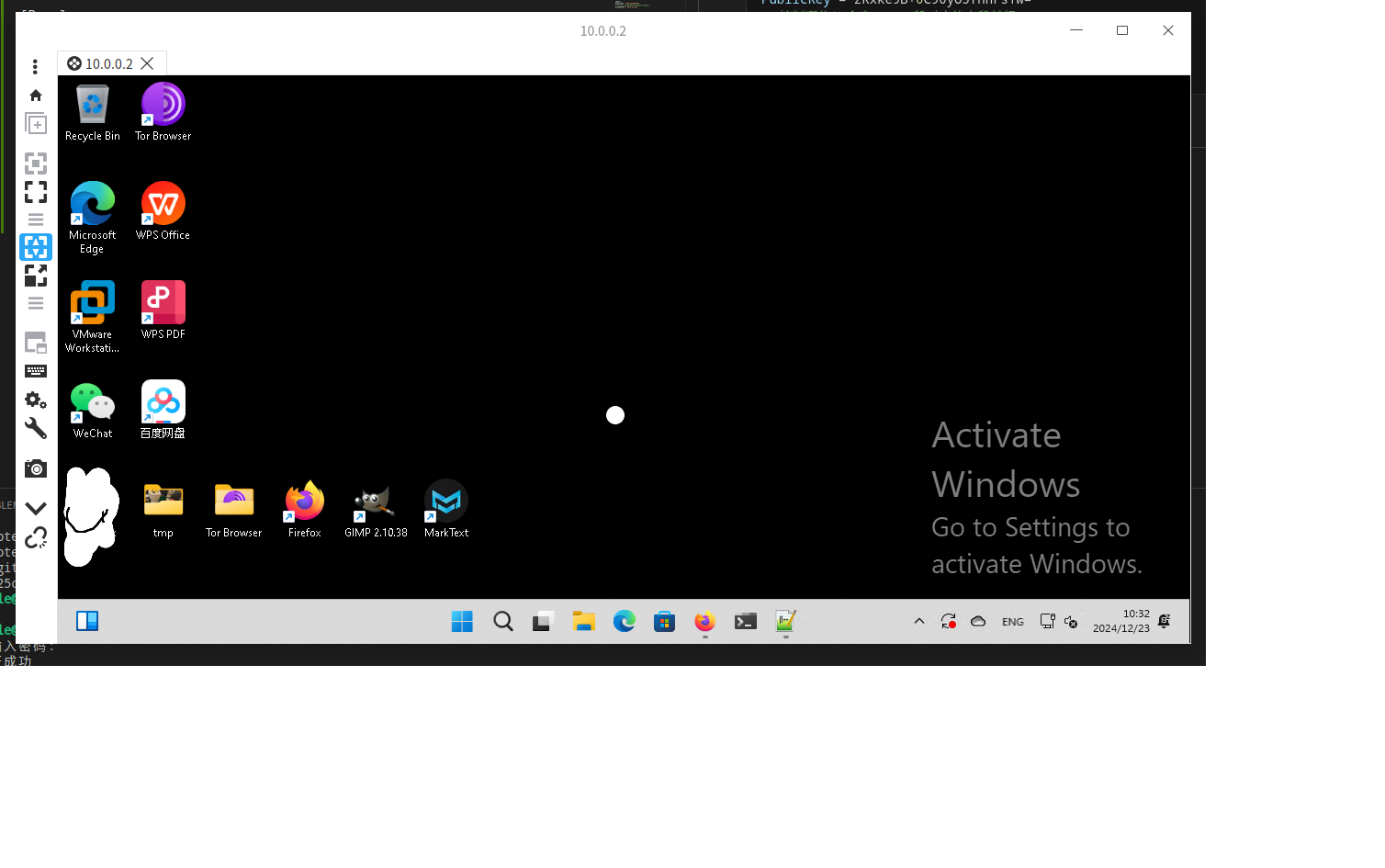The height and width of the screenshot is (868, 1385).
Task: Open the muted volume tray icon
Action: point(1071,622)
